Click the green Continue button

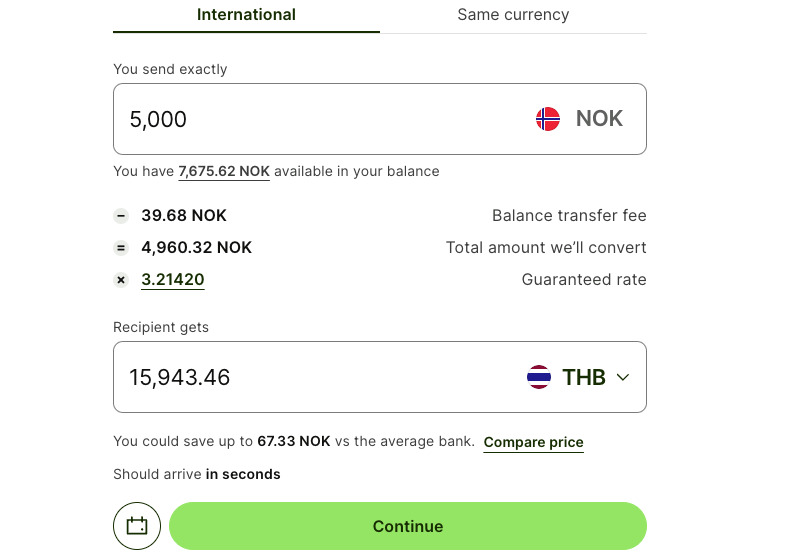tap(408, 526)
